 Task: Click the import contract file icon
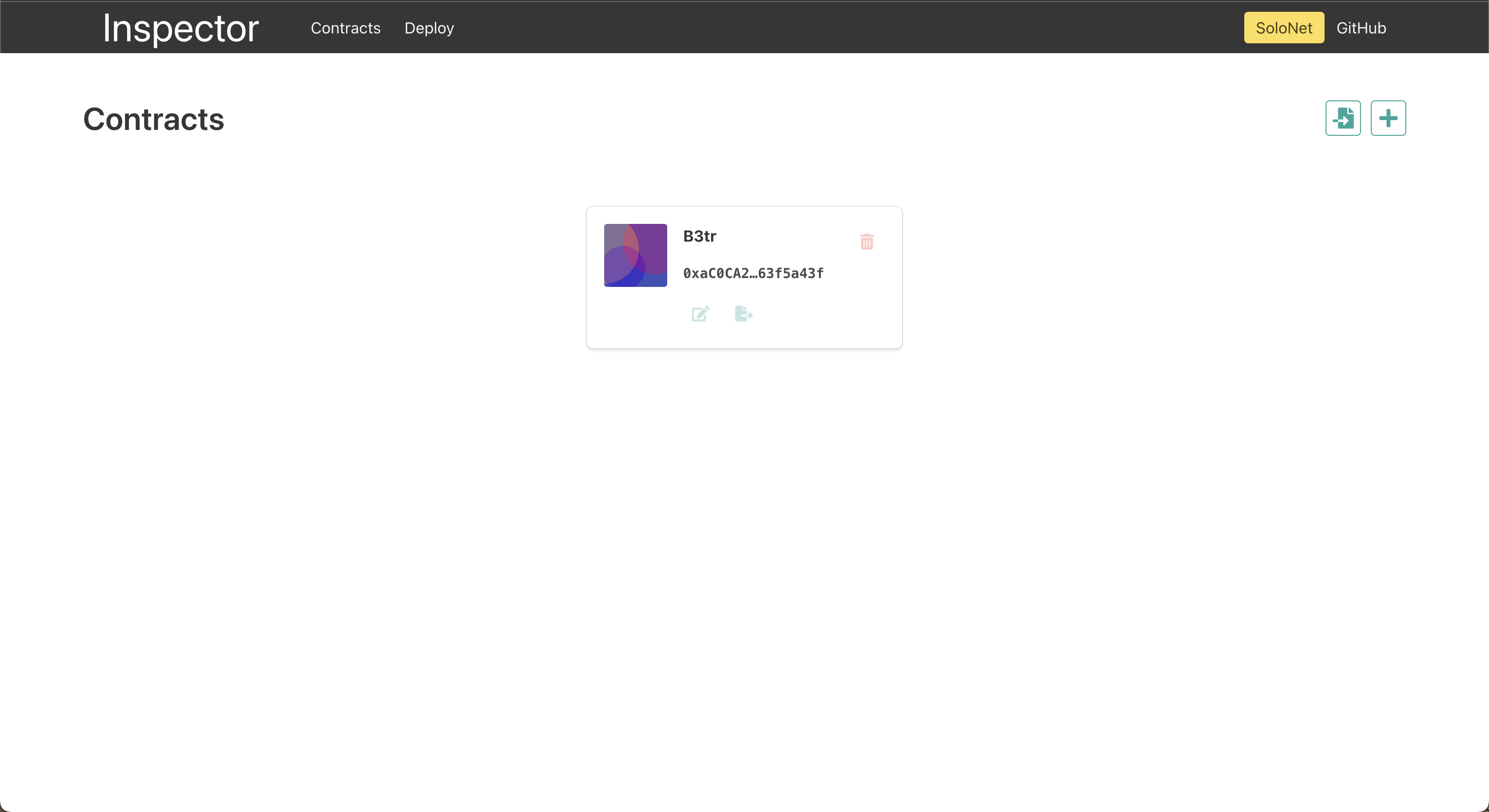coord(1343,119)
